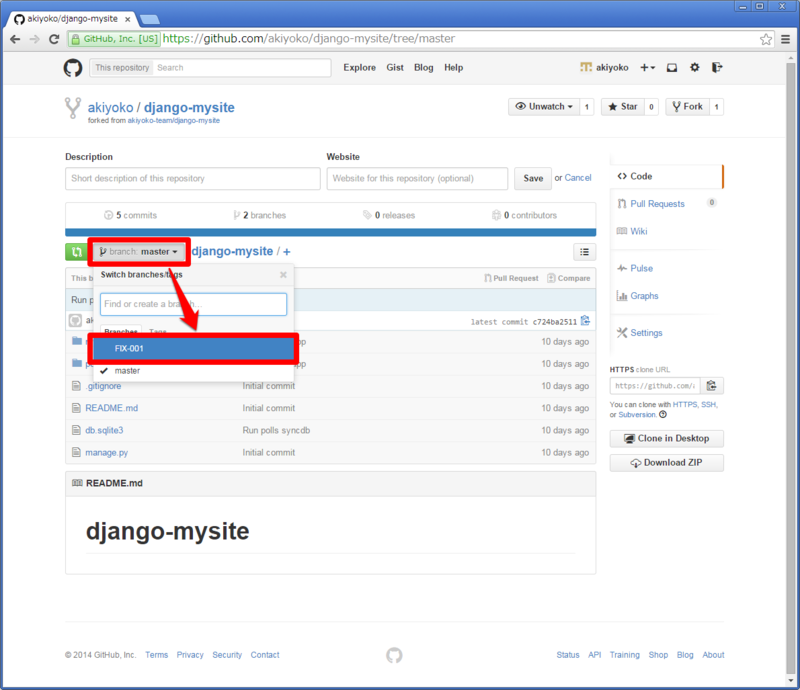Click the green compare and review button
This screenshot has width=800, height=690.
pyautogui.click(x=77, y=252)
